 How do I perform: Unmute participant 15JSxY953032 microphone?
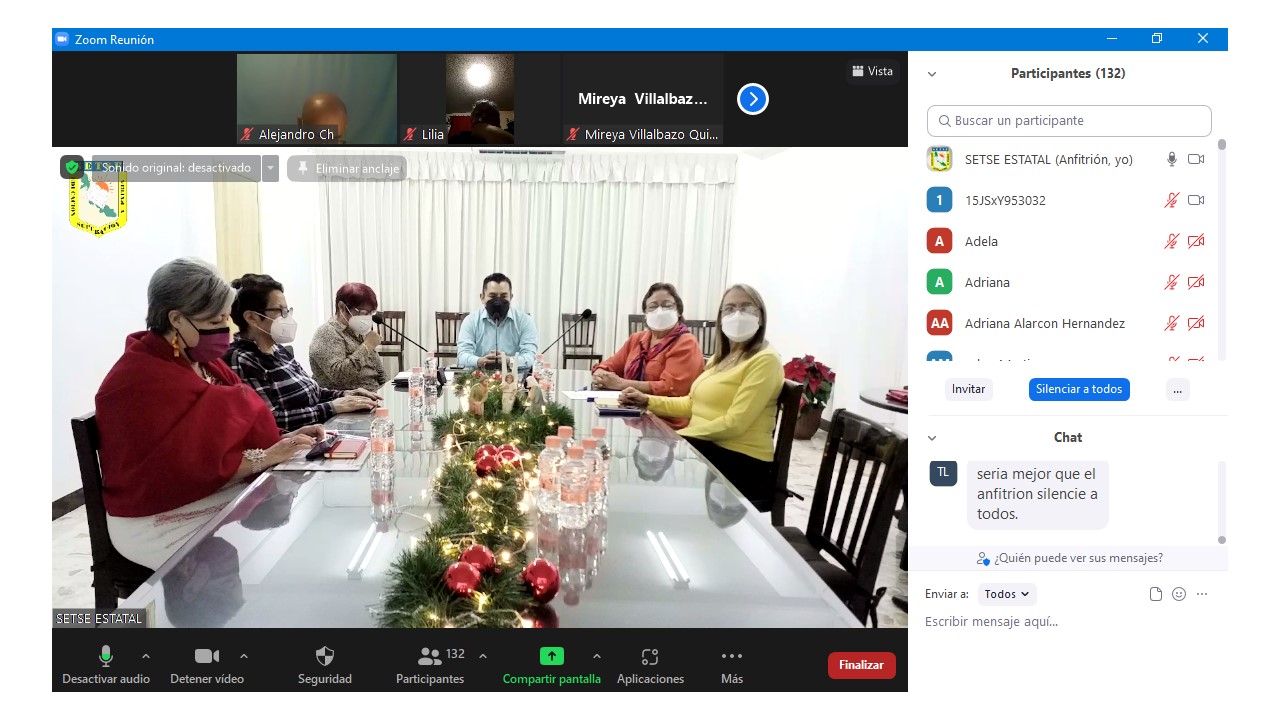pos(1172,200)
